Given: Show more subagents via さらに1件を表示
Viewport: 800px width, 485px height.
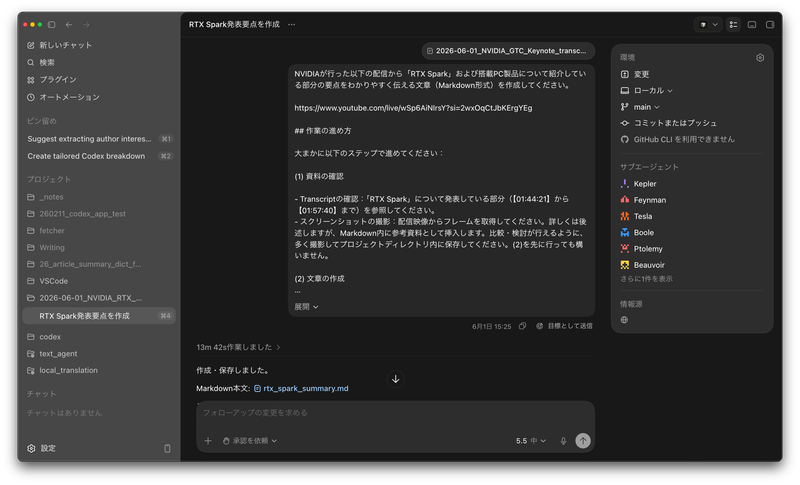Looking at the screenshot, I should coord(646,279).
